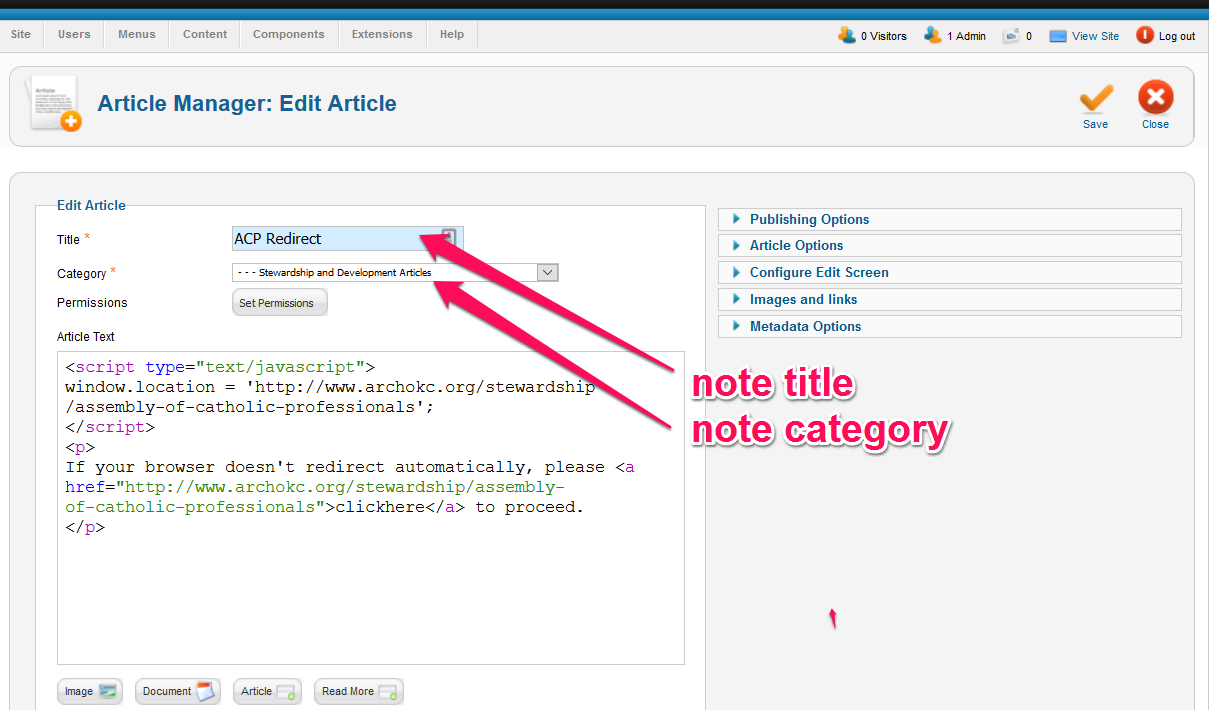Image resolution: width=1218 pixels, height=710 pixels.
Task: Click the Log out link
Action: tap(1177, 36)
